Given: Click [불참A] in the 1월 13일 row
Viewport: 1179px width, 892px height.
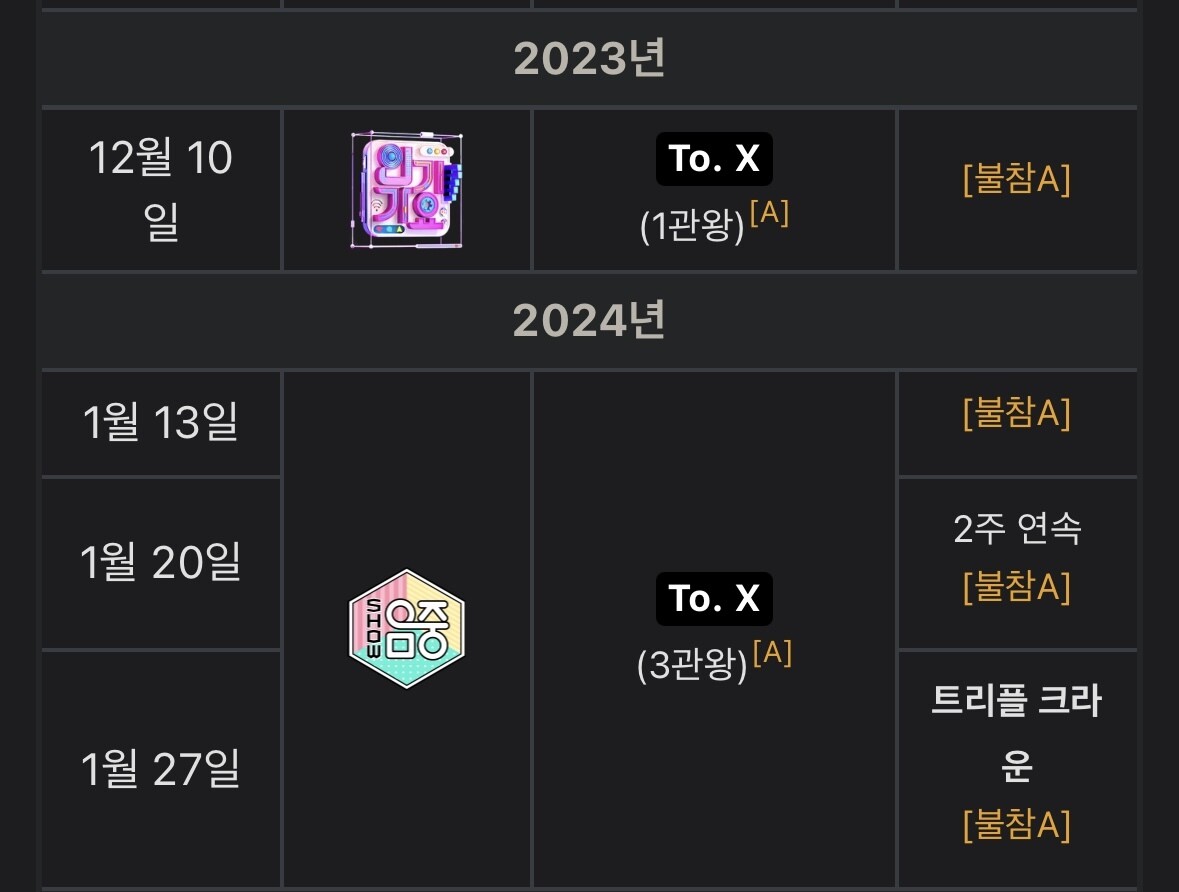Looking at the screenshot, I should click(x=1016, y=414).
